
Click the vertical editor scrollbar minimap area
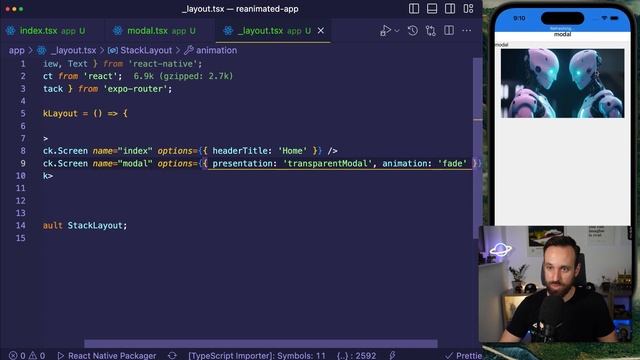coord(477,147)
